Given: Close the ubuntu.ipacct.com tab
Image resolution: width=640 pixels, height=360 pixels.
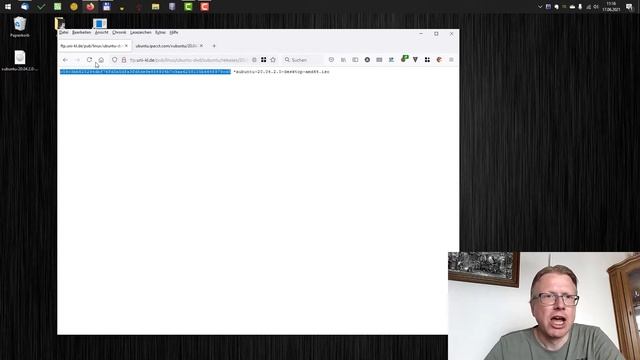Looking at the screenshot, I should tap(201, 46).
